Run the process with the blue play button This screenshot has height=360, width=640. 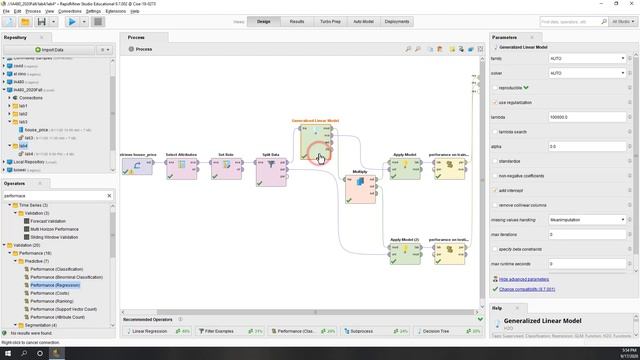point(72,22)
